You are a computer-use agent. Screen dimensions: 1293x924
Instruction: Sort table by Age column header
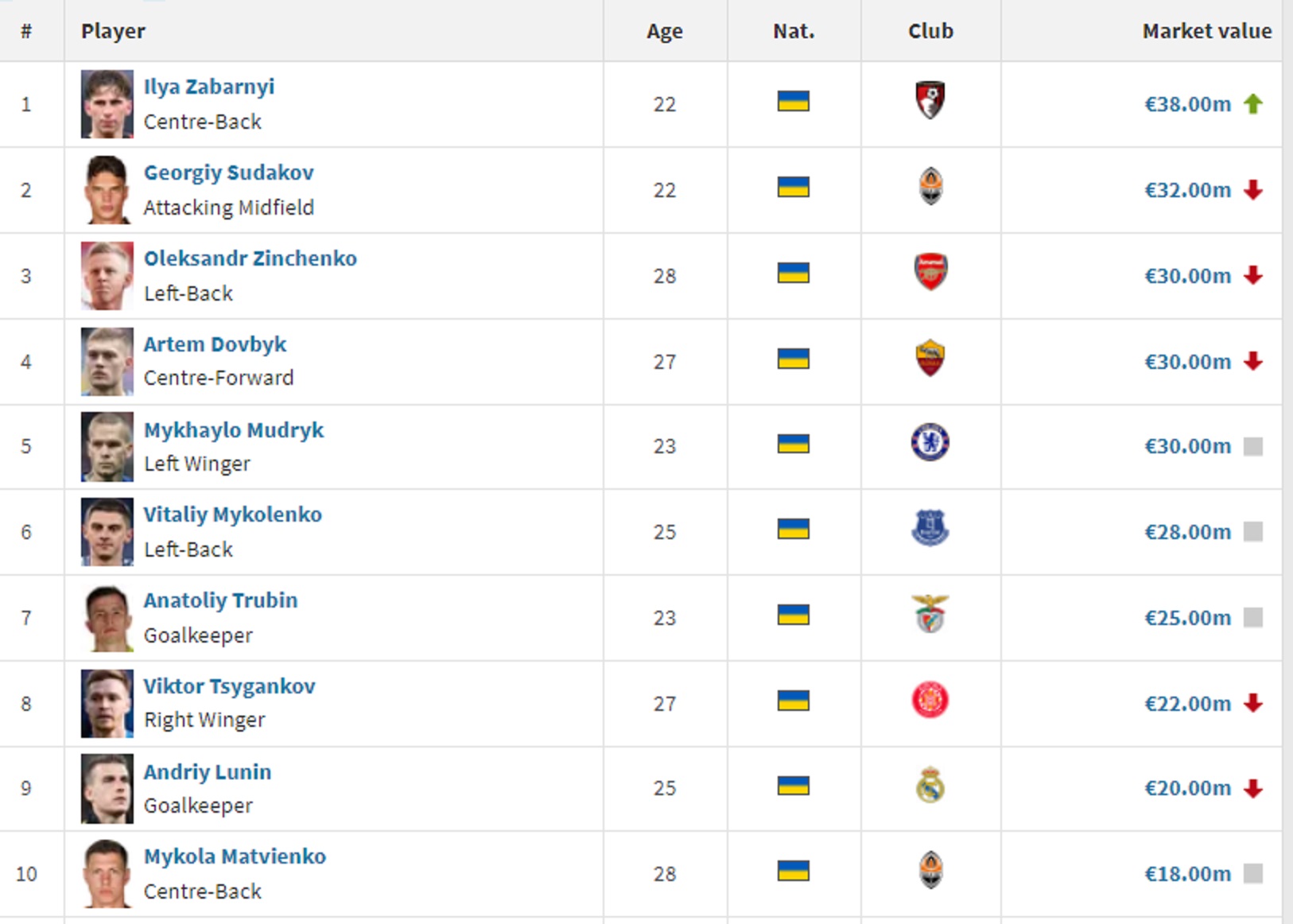(664, 31)
